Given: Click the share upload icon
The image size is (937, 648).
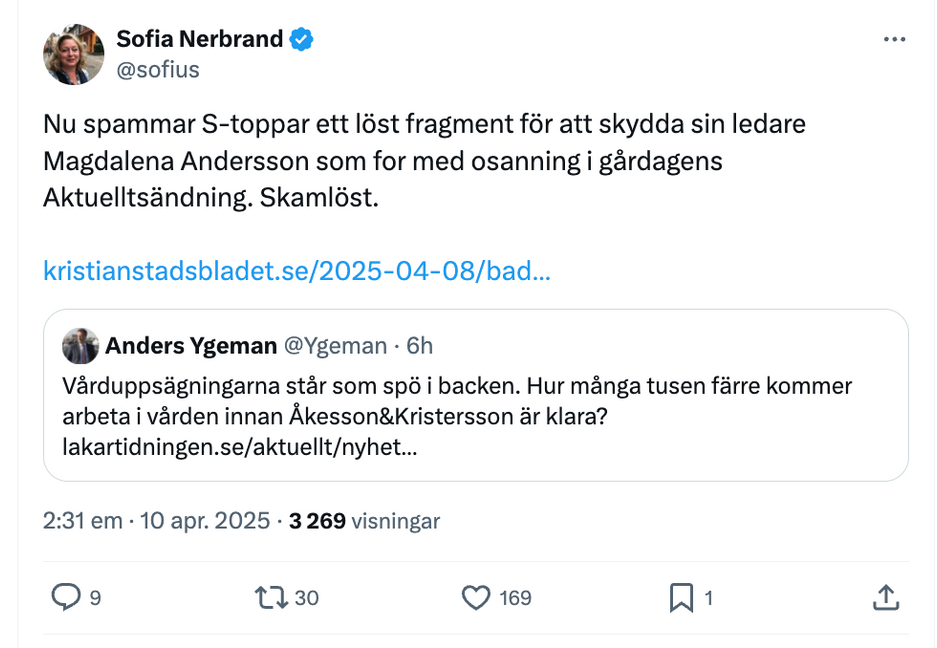Looking at the screenshot, I should 885,598.
